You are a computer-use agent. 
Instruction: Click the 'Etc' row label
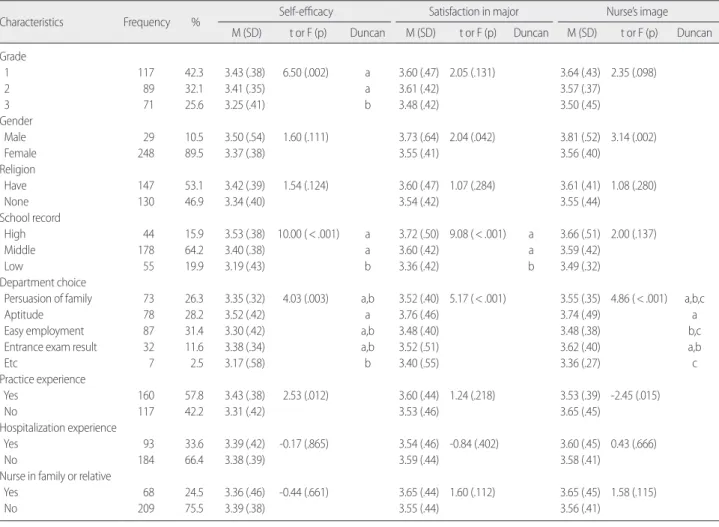(x=11, y=363)
